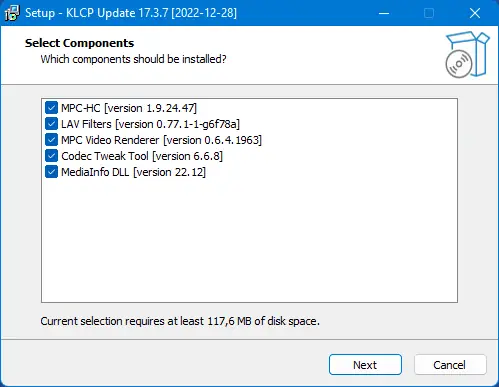Untick the Codec Tweak Tool checkbox
Image resolution: width=499 pixels, height=387 pixels.
point(51,156)
